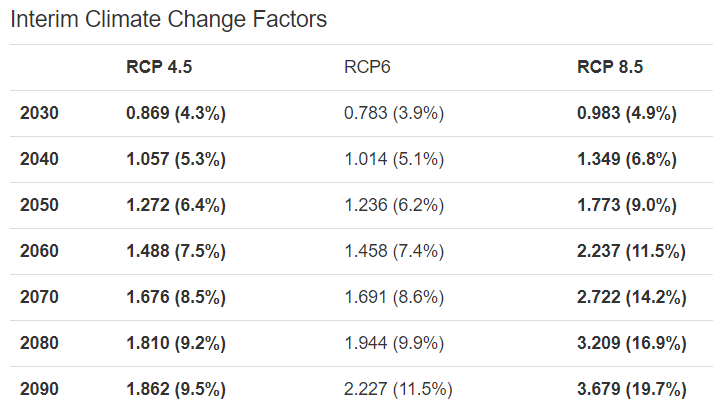Click the 2080 row label
Image resolution: width=713 pixels, height=416 pixels.
(x=39, y=343)
